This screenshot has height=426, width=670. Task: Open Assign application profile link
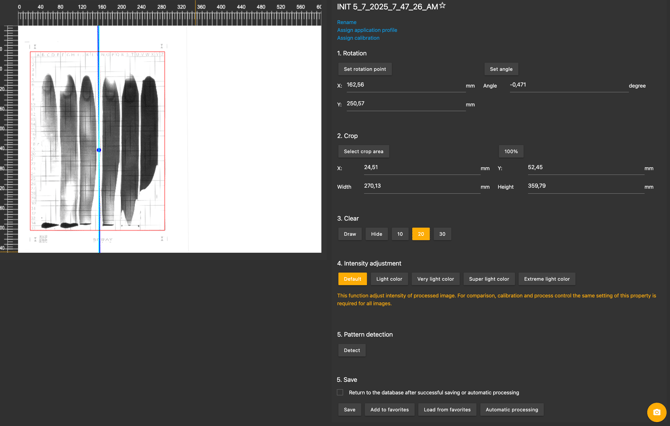[366, 30]
